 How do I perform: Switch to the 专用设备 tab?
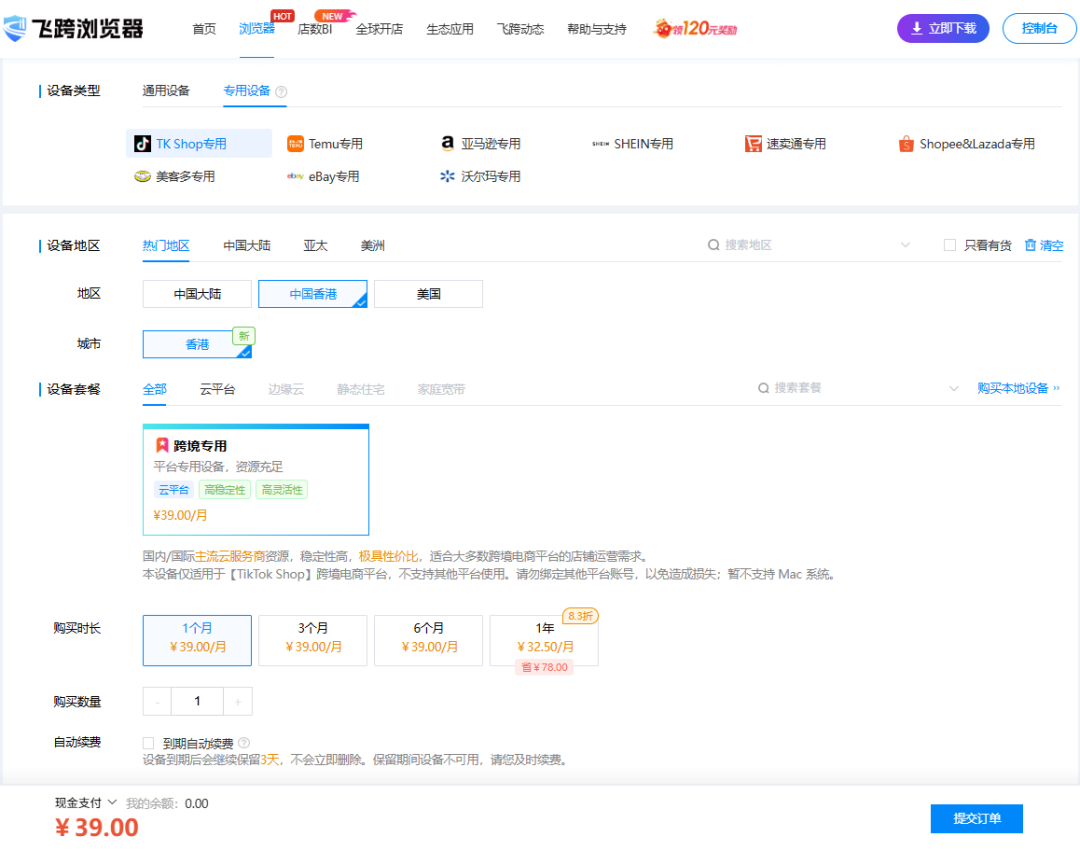pyautogui.click(x=247, y=91)
